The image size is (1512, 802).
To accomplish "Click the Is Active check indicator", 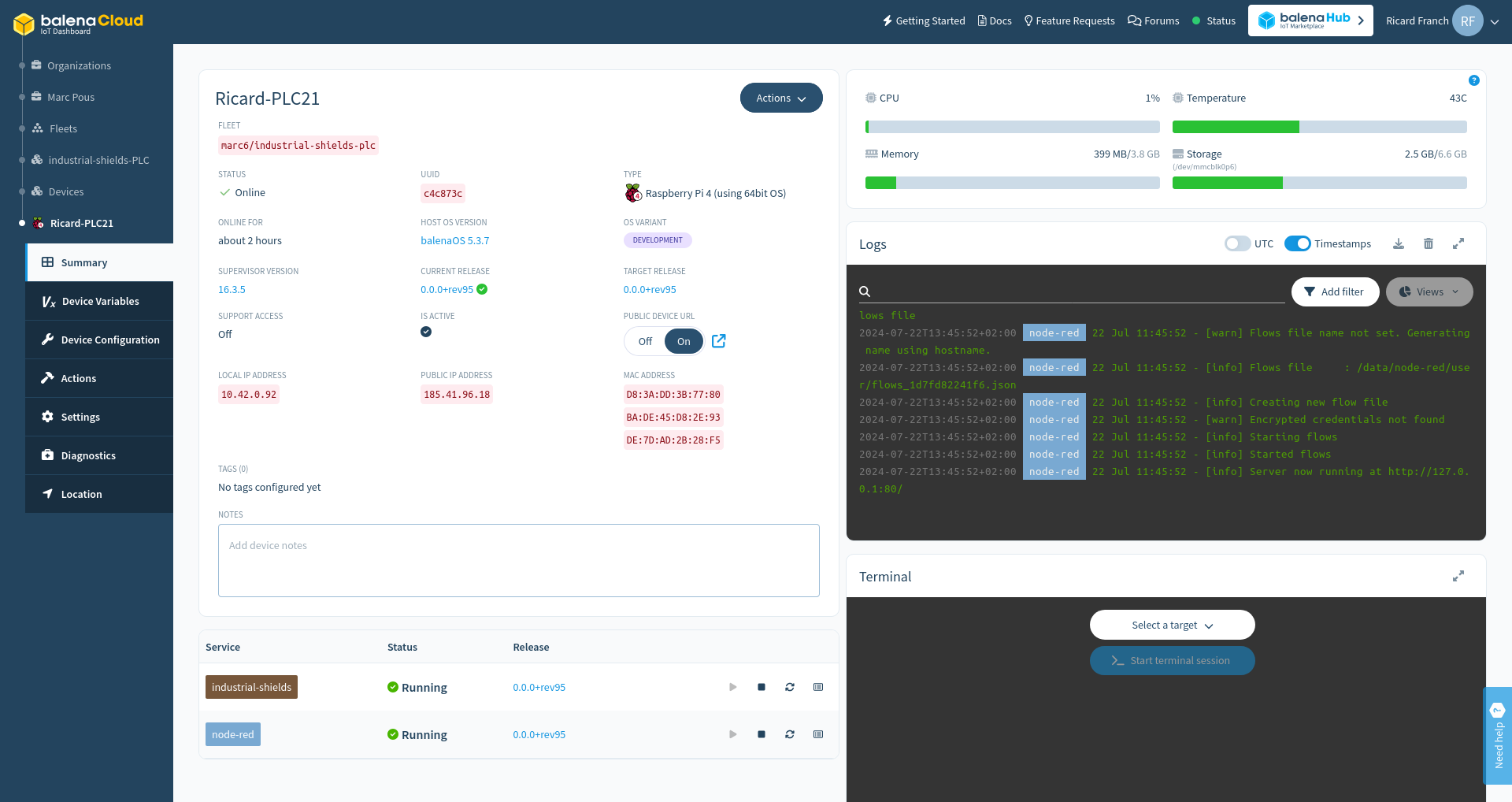I will (x=426, y=332).
